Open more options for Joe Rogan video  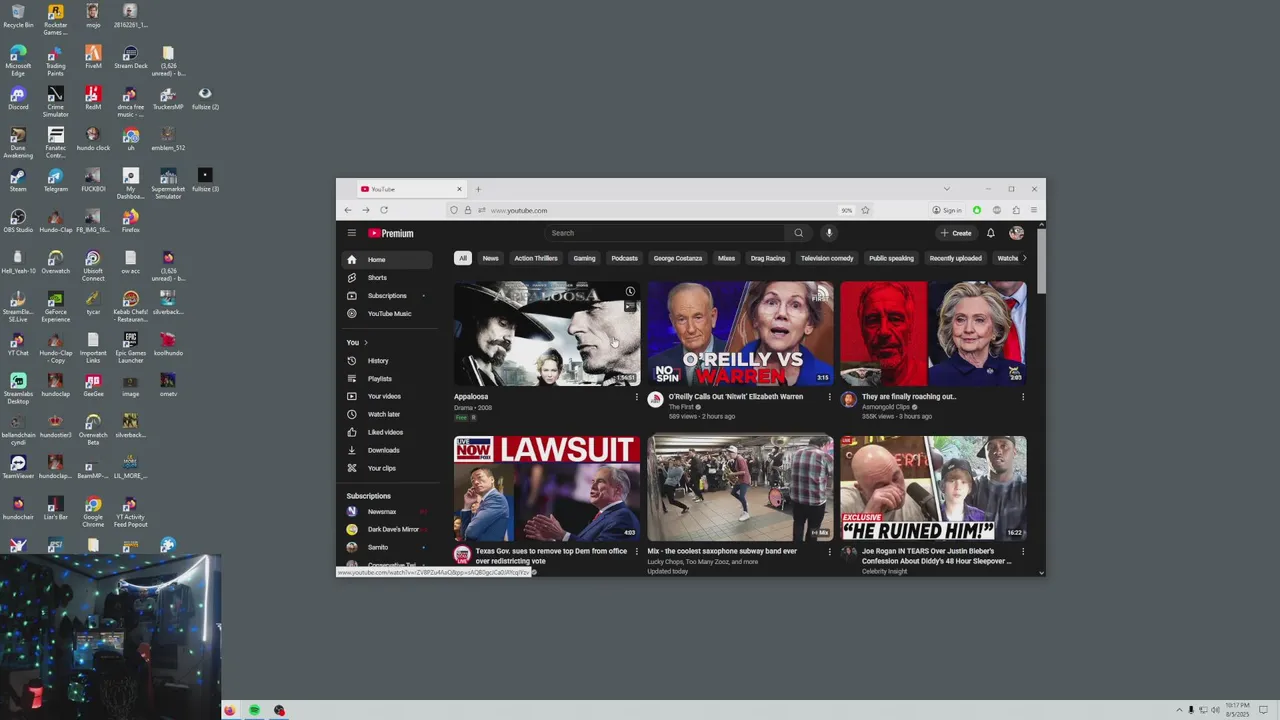point(1022,551)
